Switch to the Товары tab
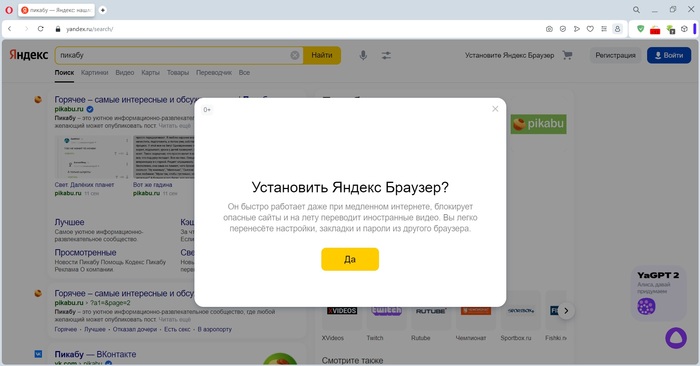700x366 pixels. [178, 72]
